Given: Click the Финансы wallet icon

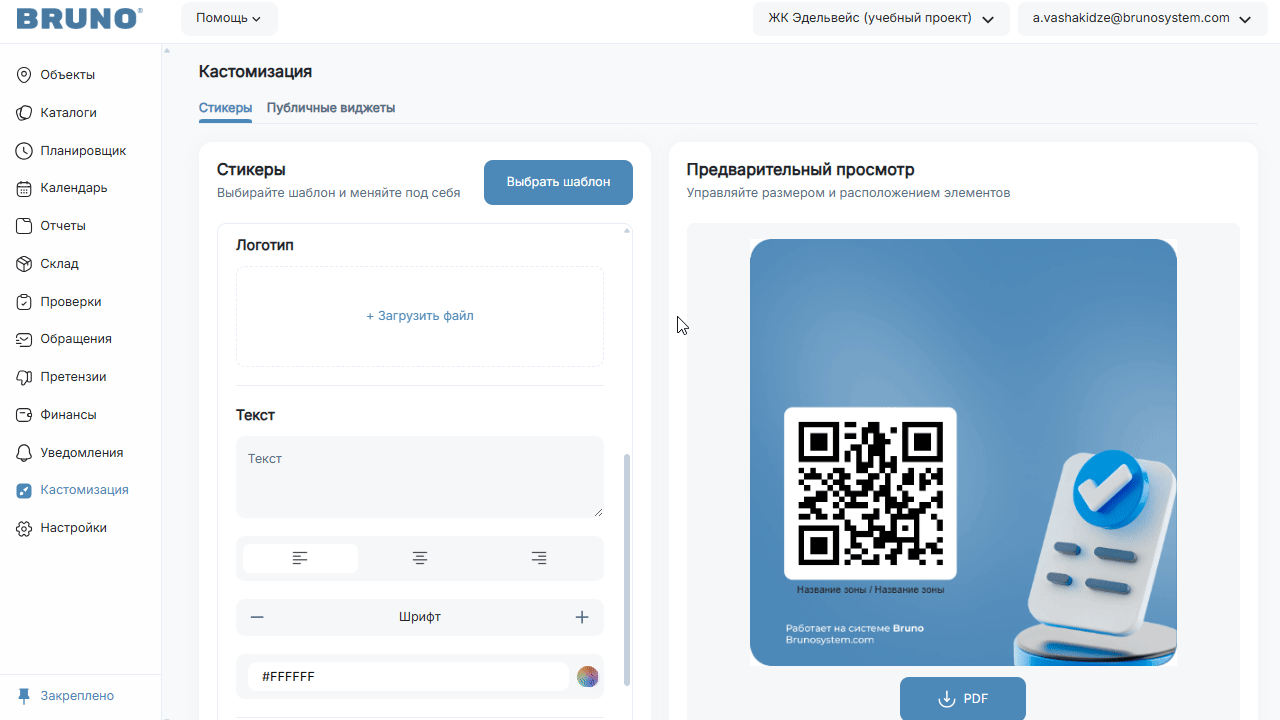Looking at the screenshot, I should (25, 415).
